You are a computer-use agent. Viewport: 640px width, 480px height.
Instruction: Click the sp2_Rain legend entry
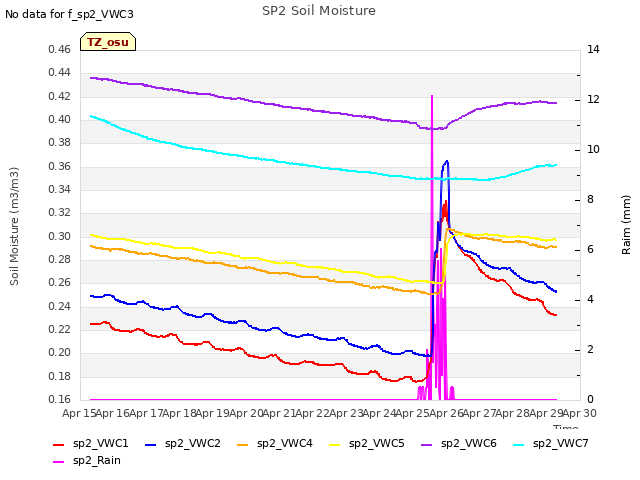[87, 460]
